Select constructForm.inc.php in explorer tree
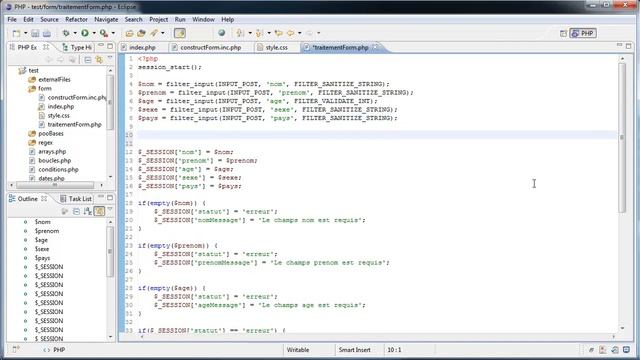 [x=76, y=97]
